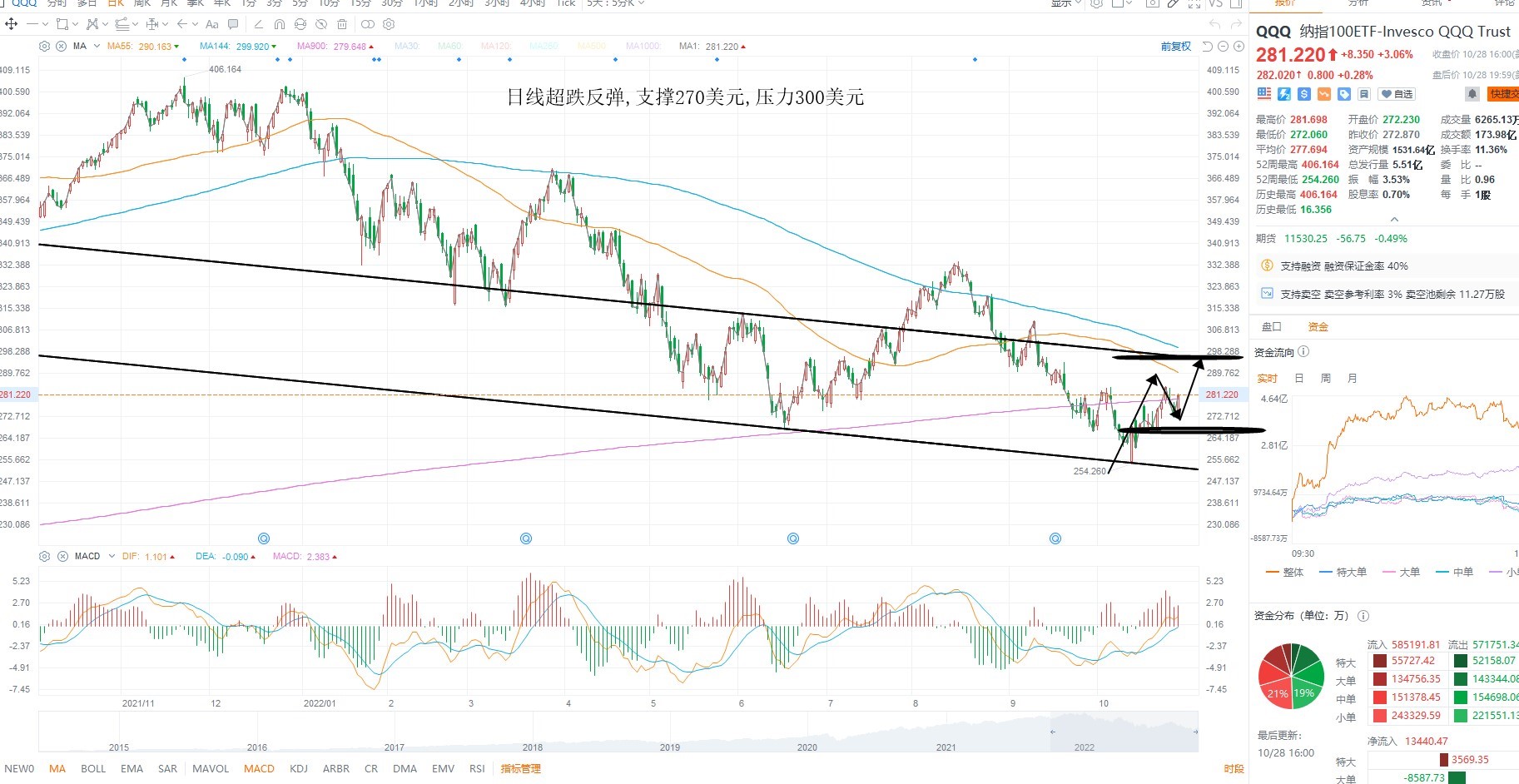Add a comment bubble annotation
Screen dimensions: 1519x784
(x=233, y=24)
